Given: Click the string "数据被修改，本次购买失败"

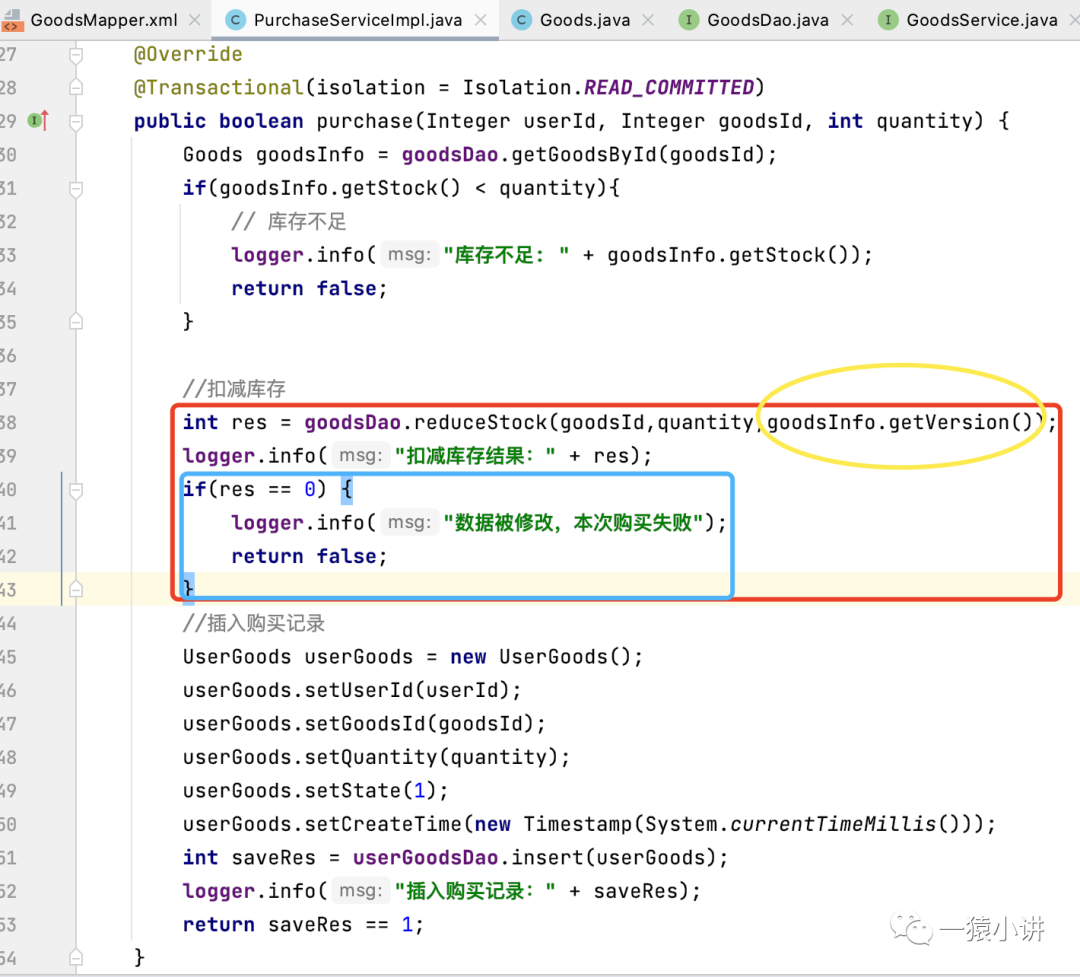Looking at the screenshot, I should point(573,523).
